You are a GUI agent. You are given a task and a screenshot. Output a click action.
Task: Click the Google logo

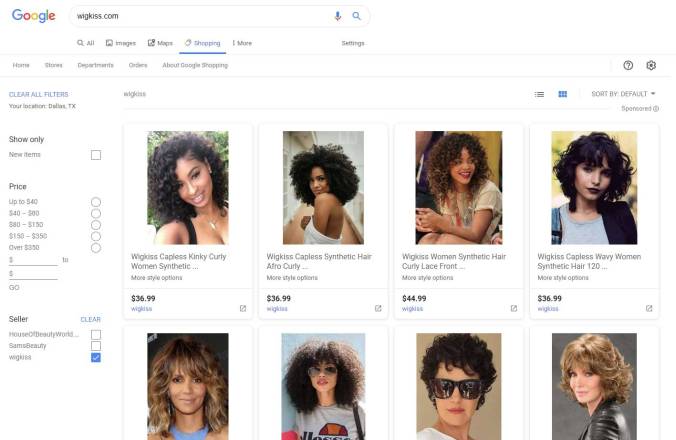pyautogui.click(x=34, y=16)
